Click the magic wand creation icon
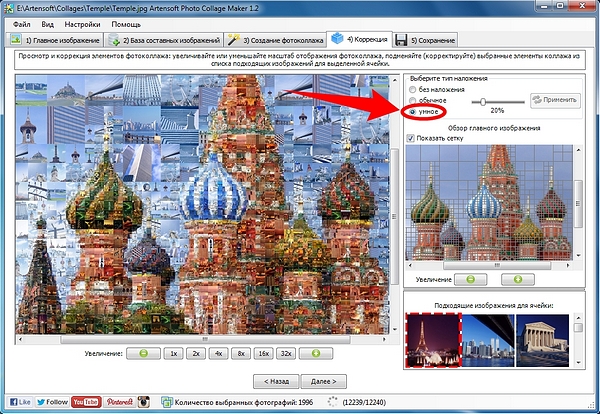Image resolution: width=600 pixels, height=414 pixels. 233,39
